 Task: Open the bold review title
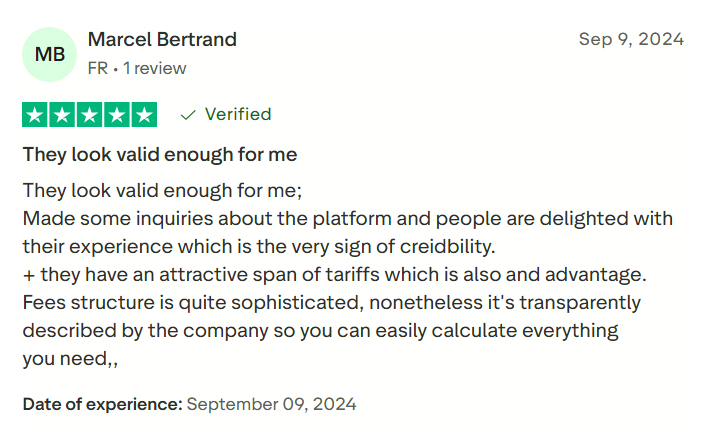click(160, 155)
